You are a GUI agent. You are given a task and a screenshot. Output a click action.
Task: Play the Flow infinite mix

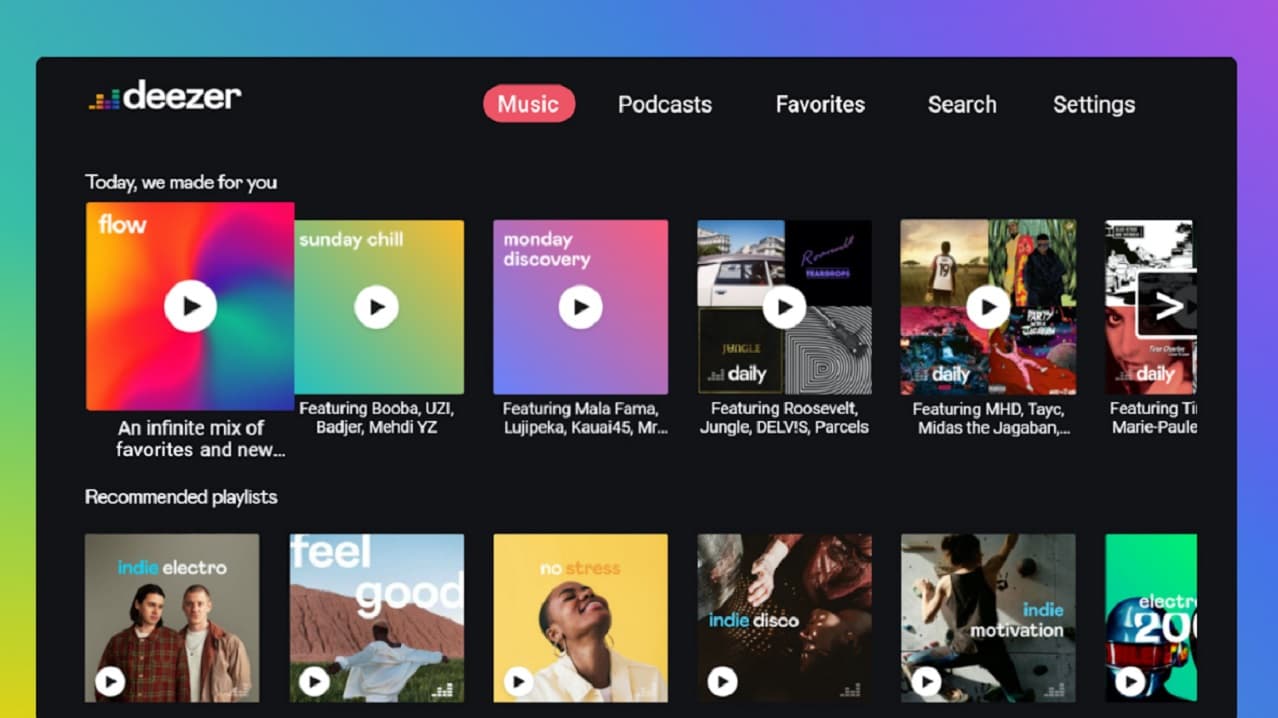(190, 306)
